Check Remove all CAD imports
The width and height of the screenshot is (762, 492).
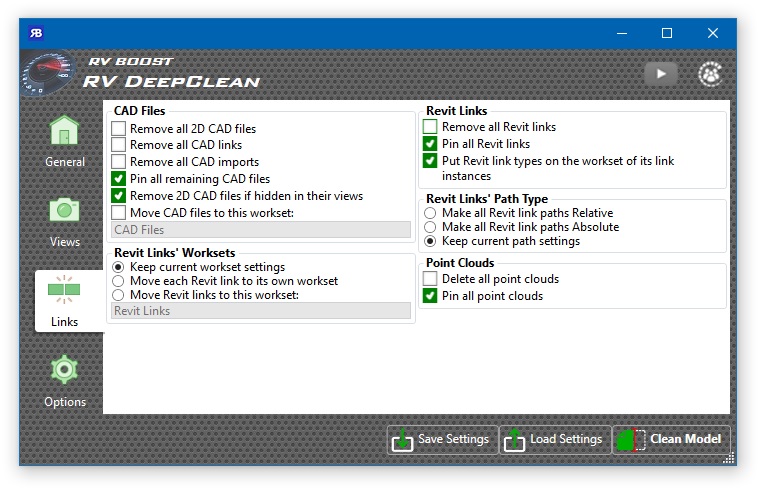click(119, 161)
